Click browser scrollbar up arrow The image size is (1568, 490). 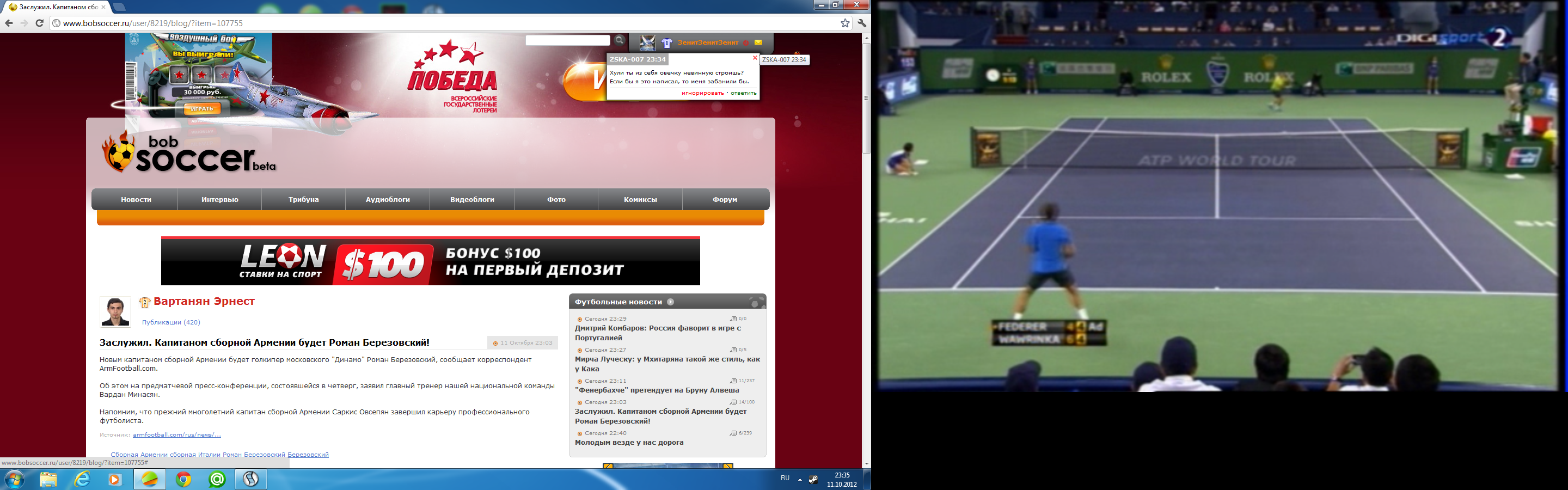[867, 38]
